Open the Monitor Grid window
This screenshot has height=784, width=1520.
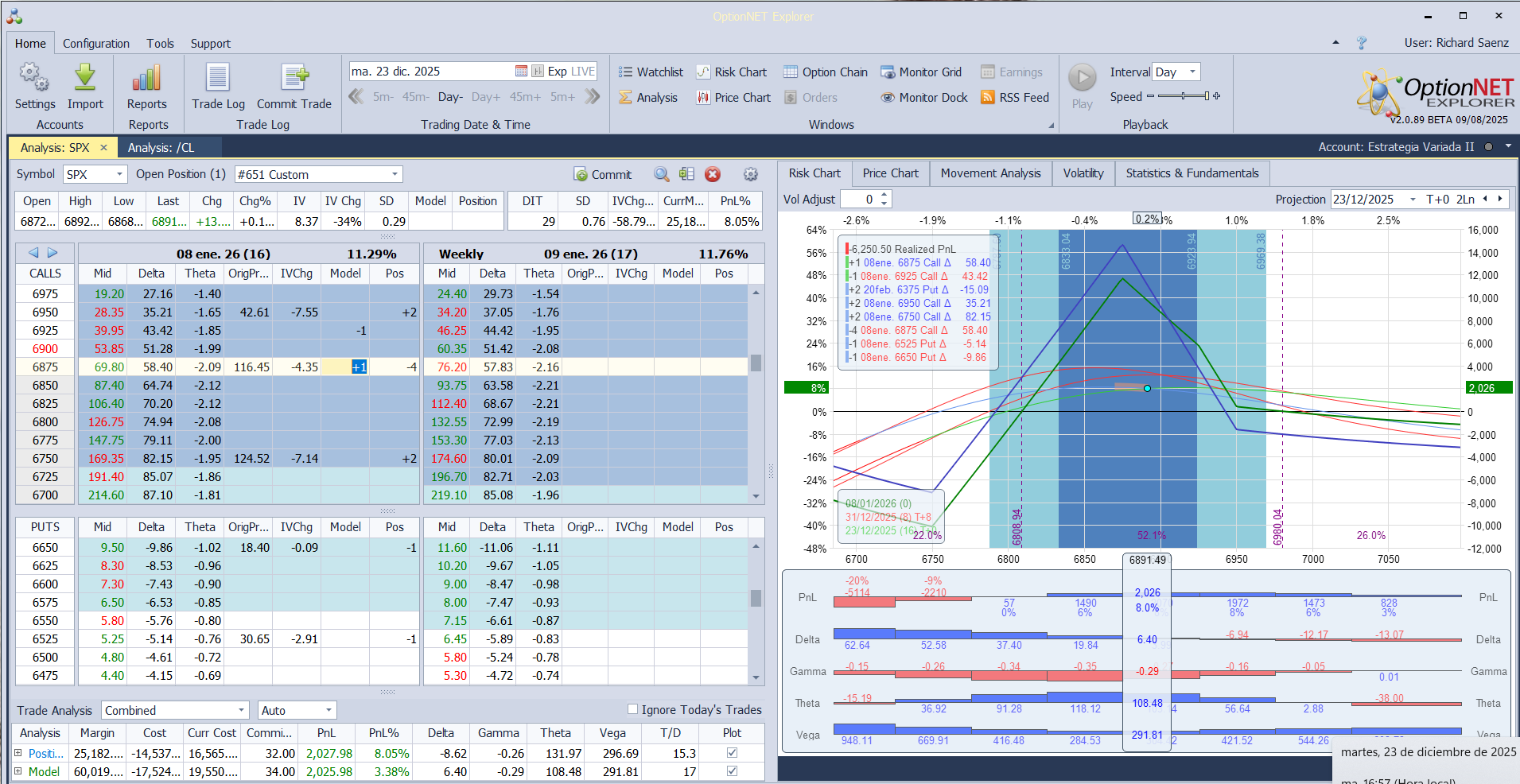pos(921,72)
